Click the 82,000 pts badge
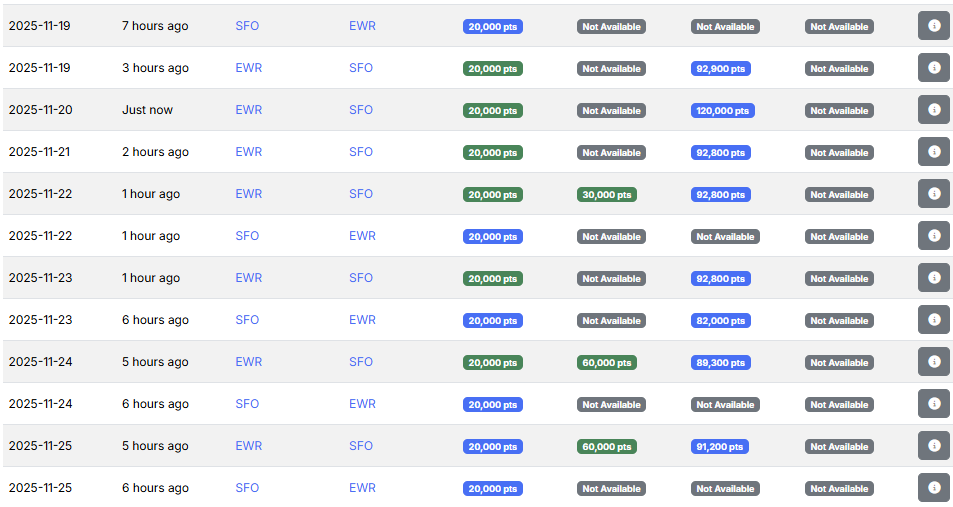The width and height of the screenshot is (953, 507). [720, 321]
